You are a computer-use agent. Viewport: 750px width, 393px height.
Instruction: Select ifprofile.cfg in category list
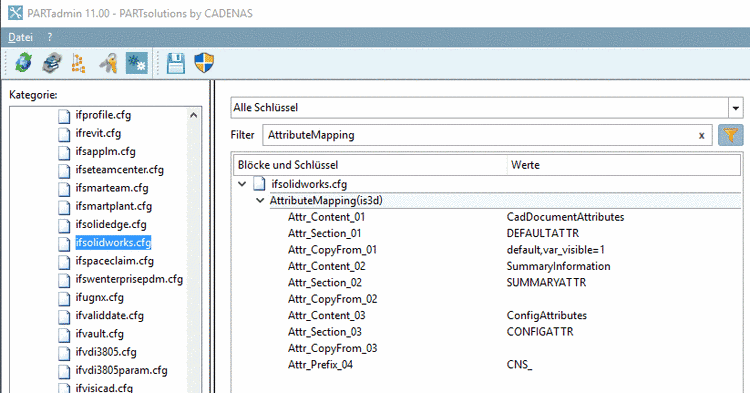[103, 115]
